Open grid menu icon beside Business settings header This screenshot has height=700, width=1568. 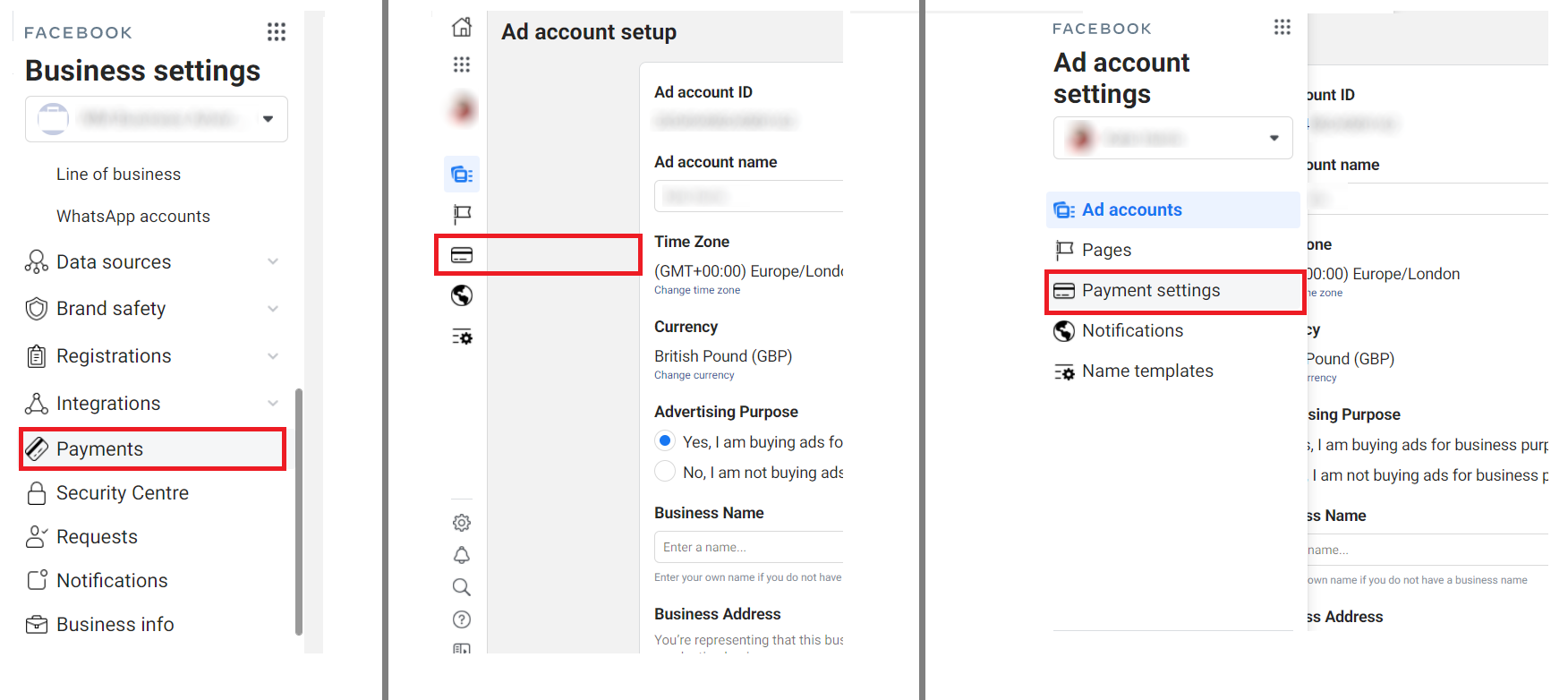coord(277,32)
